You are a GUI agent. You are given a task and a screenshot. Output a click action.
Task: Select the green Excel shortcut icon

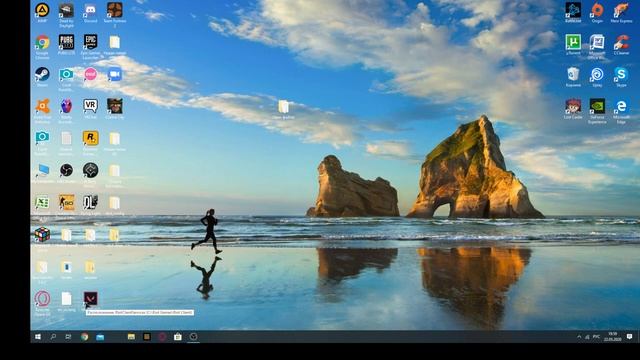coord(42,202)
